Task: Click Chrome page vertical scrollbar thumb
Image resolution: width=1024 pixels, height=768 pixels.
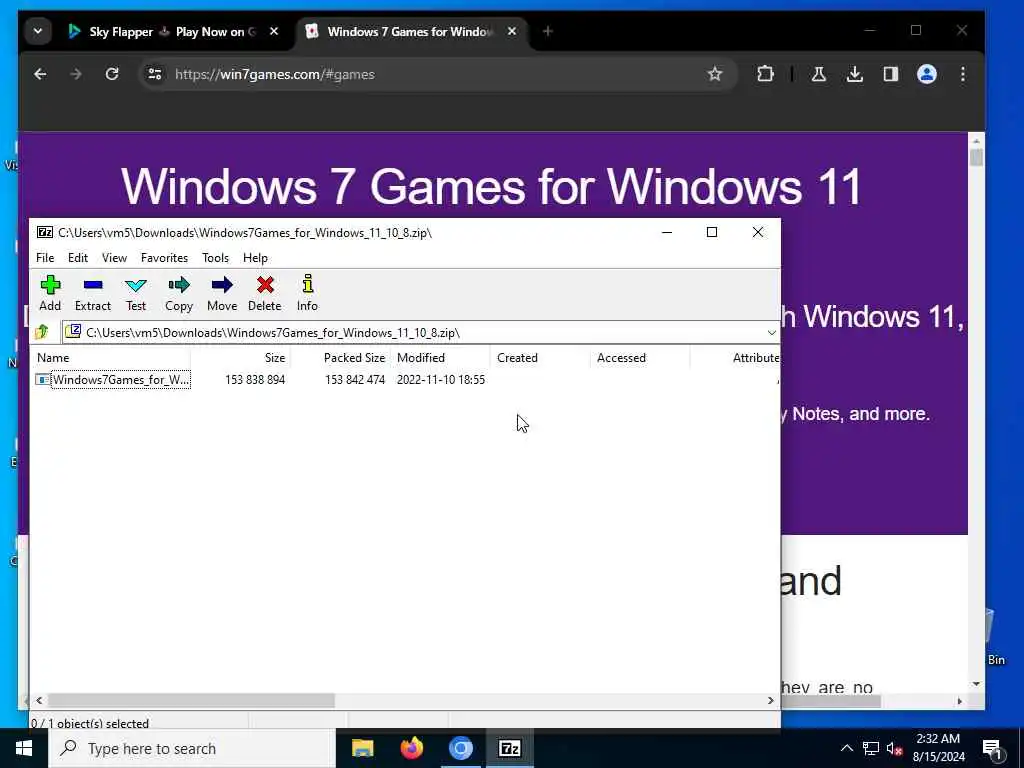Action: [x=976, y=157]
